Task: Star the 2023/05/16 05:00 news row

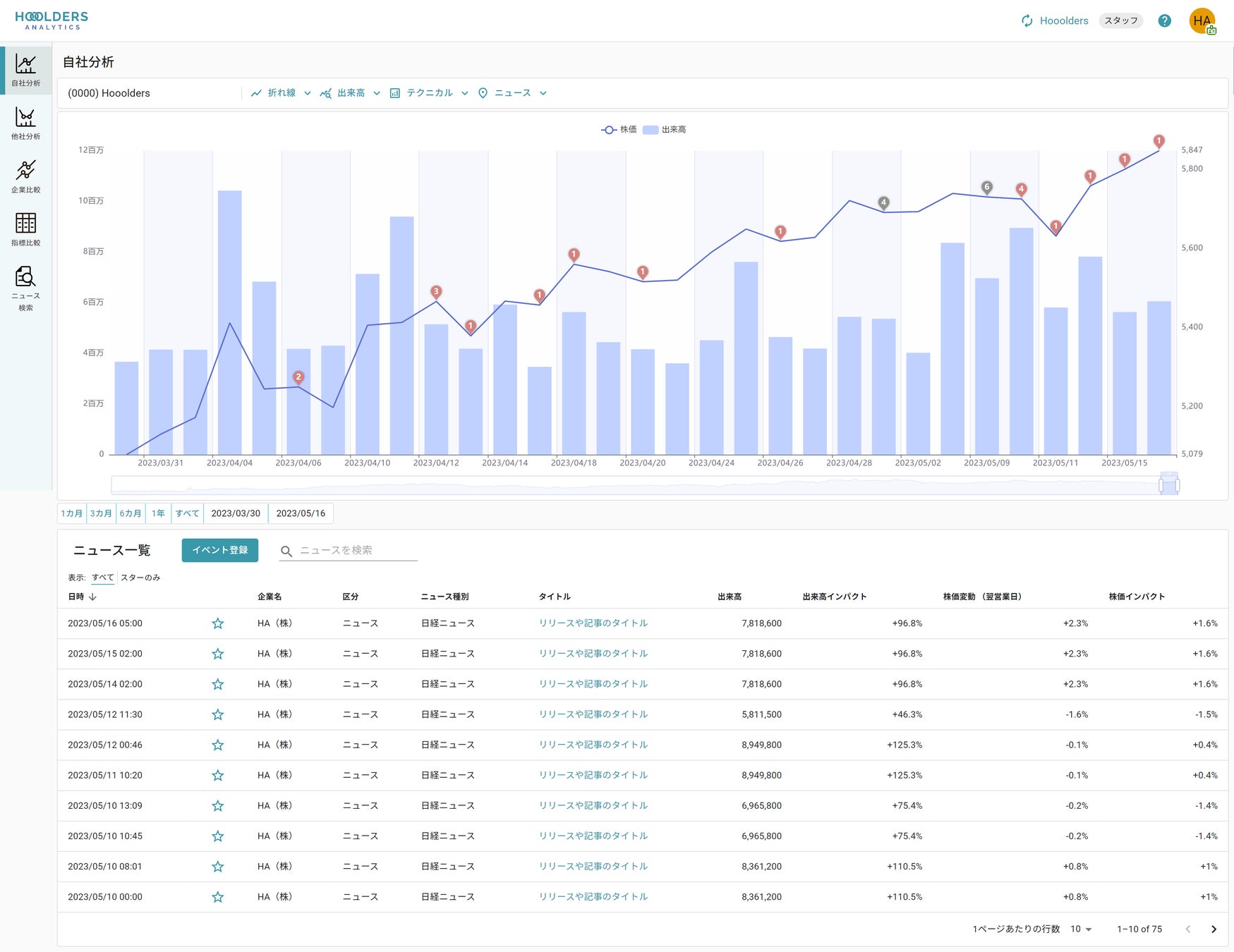Action: click(x=218, y=623)
